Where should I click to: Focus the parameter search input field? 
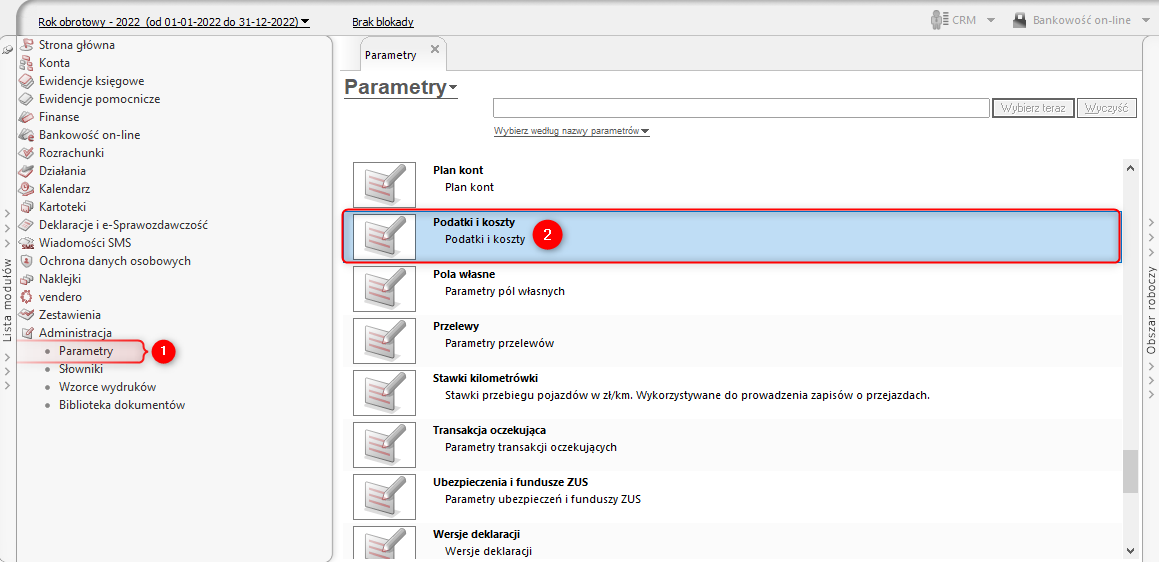click(740, 108)
